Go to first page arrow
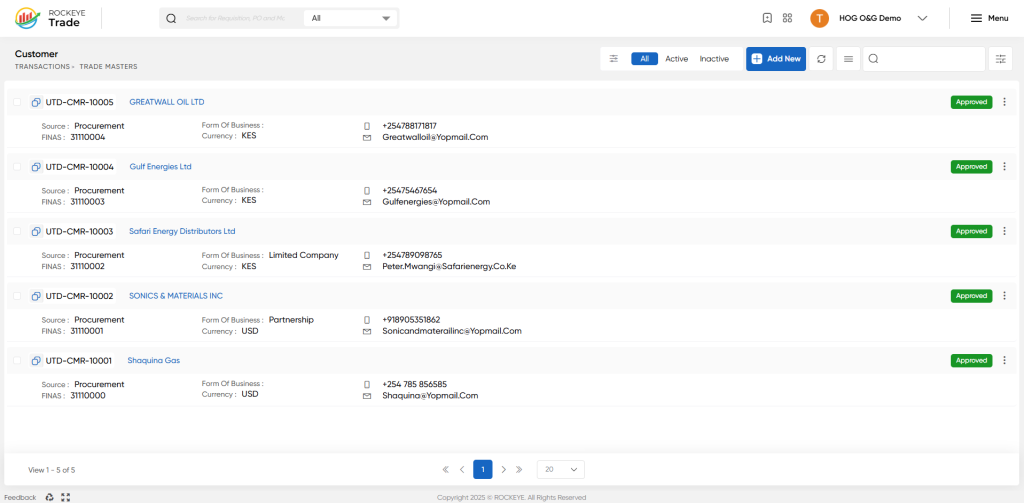The width and height of the screenshot is (1024, 503). pos(445,469)
